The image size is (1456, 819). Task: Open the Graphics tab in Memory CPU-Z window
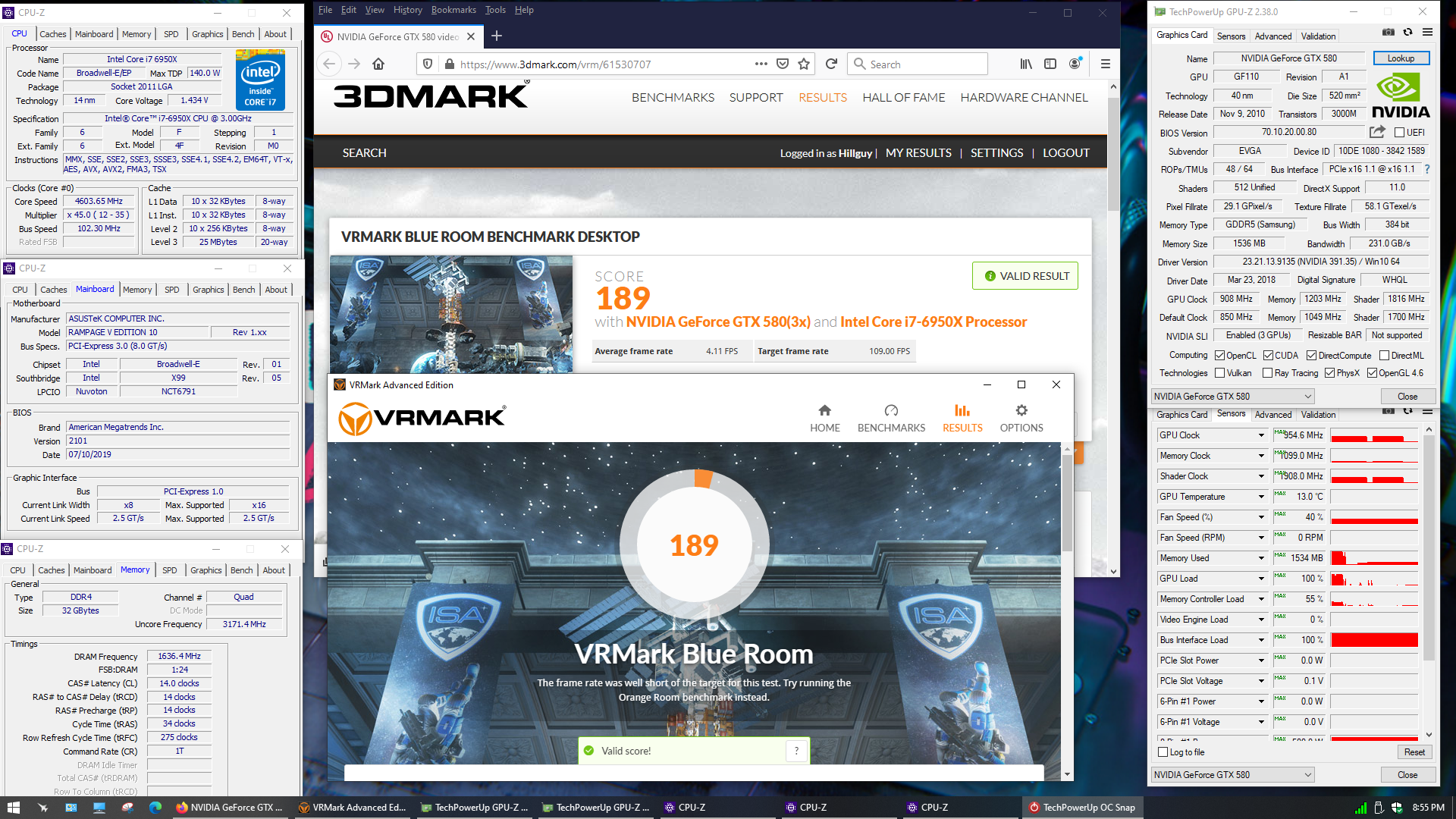coord(206,570)
